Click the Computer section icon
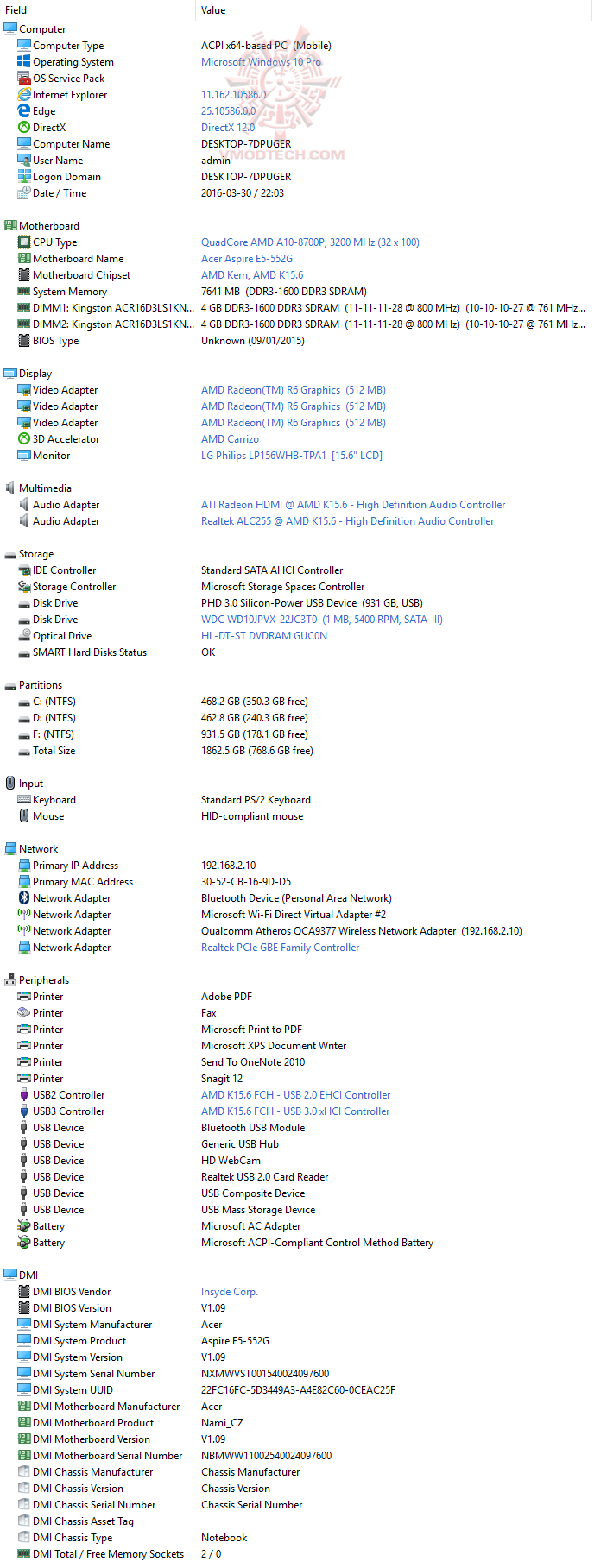The width and height of the screenshot is (607, 1568). point(10,28)
